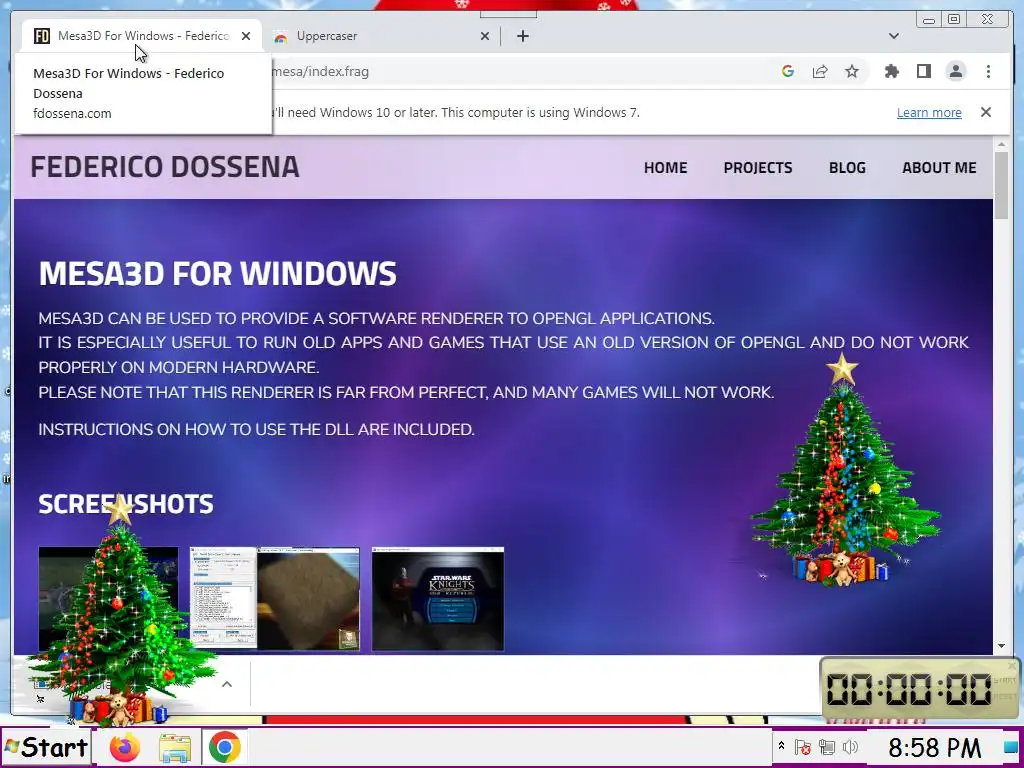Toggle the browser side panel
Screen dimensions: 1024x768
click(923, 72)
